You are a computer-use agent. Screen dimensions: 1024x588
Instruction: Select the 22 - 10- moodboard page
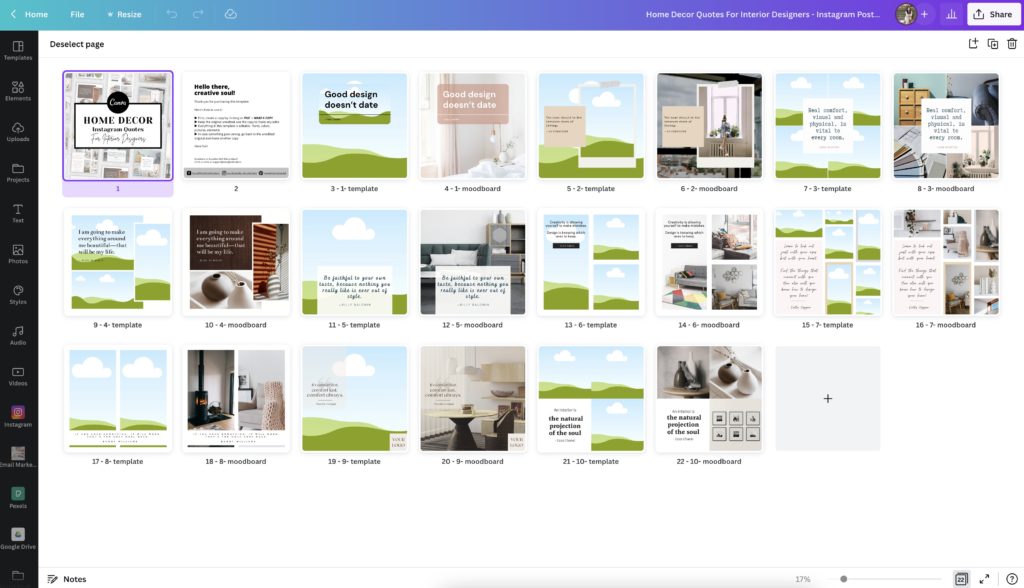point(709,399)
